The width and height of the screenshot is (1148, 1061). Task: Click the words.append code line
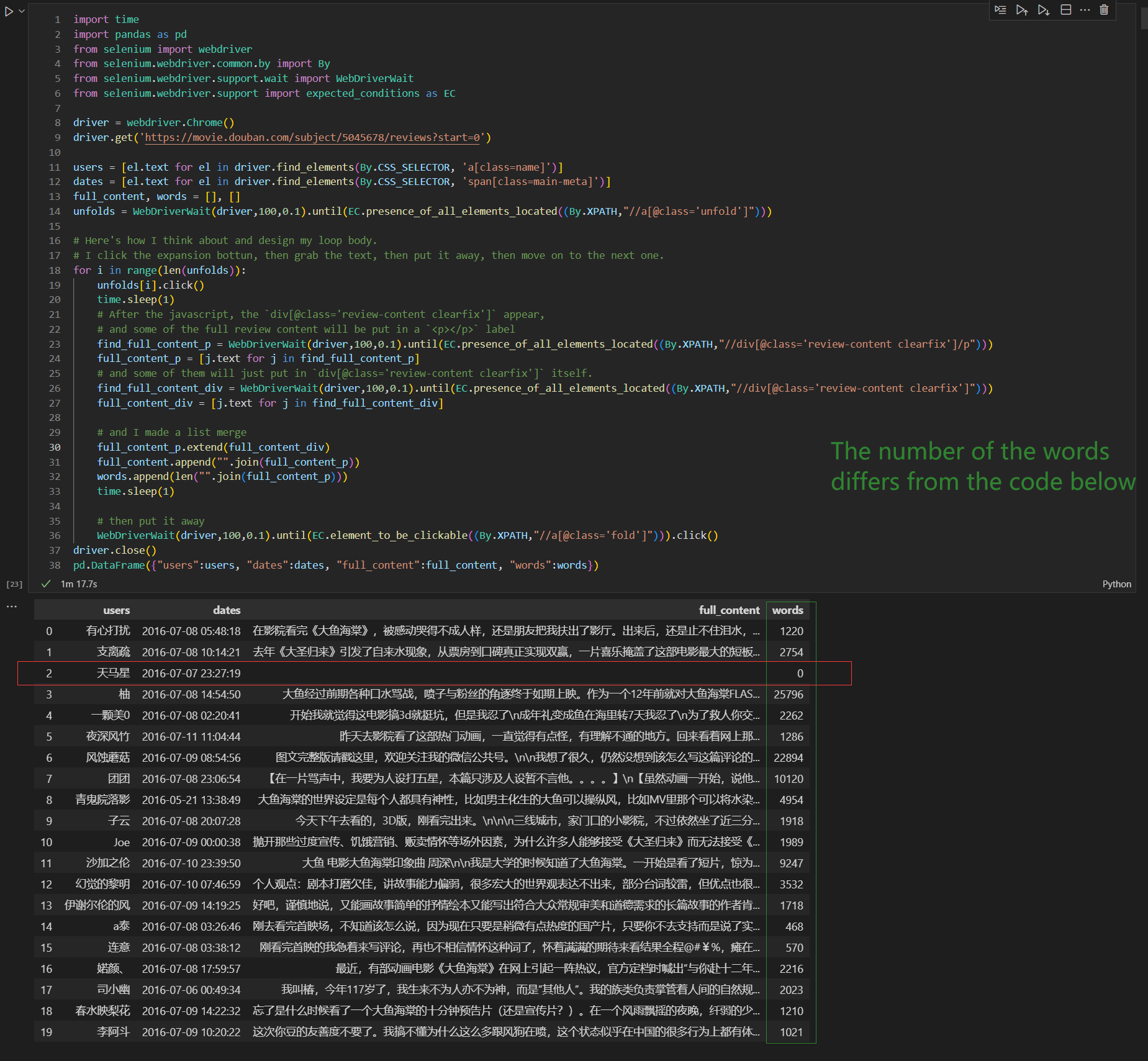click(x=222, y=476)
